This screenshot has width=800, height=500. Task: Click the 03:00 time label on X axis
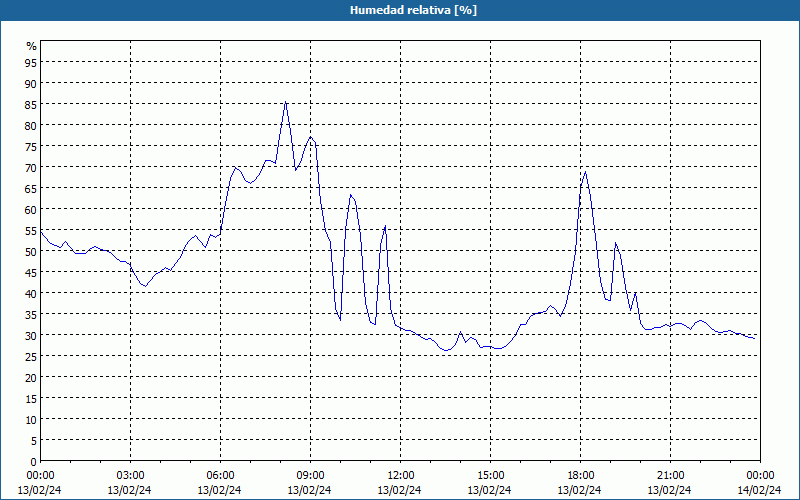(x=130, y=476)
